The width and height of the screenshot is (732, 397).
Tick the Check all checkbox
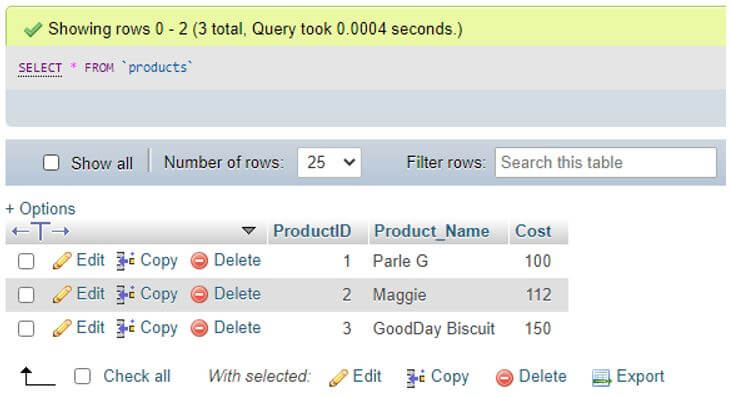tap(83, 376)
